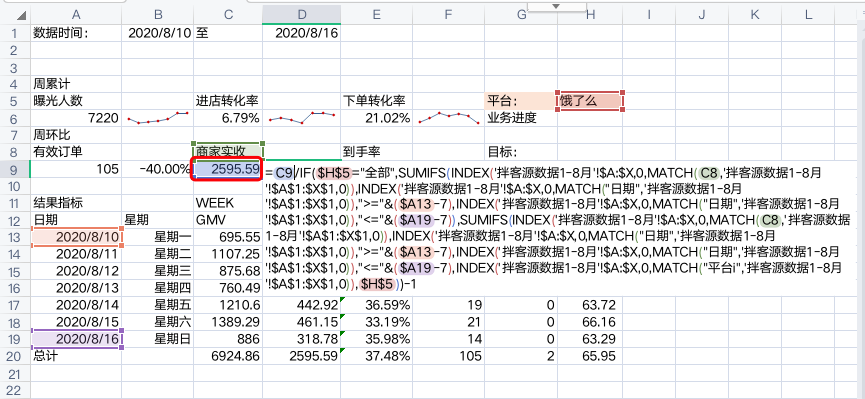Screen dimensions: 865x399
Task: Select column L header
Action: pyautogui.click(x=808, y=15)
